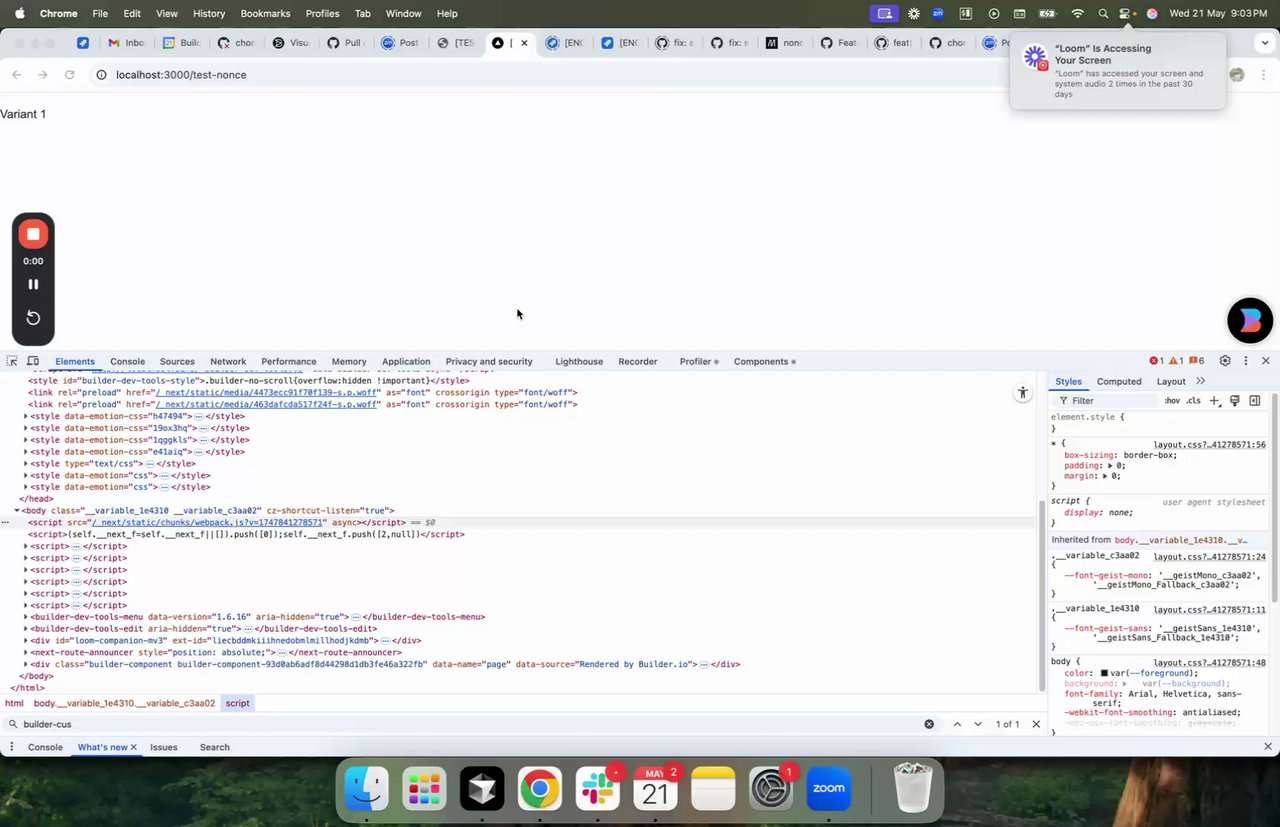This screenshot has height=827, width=1280.
Task: Open Slack from the Dock
Action: 598,790
